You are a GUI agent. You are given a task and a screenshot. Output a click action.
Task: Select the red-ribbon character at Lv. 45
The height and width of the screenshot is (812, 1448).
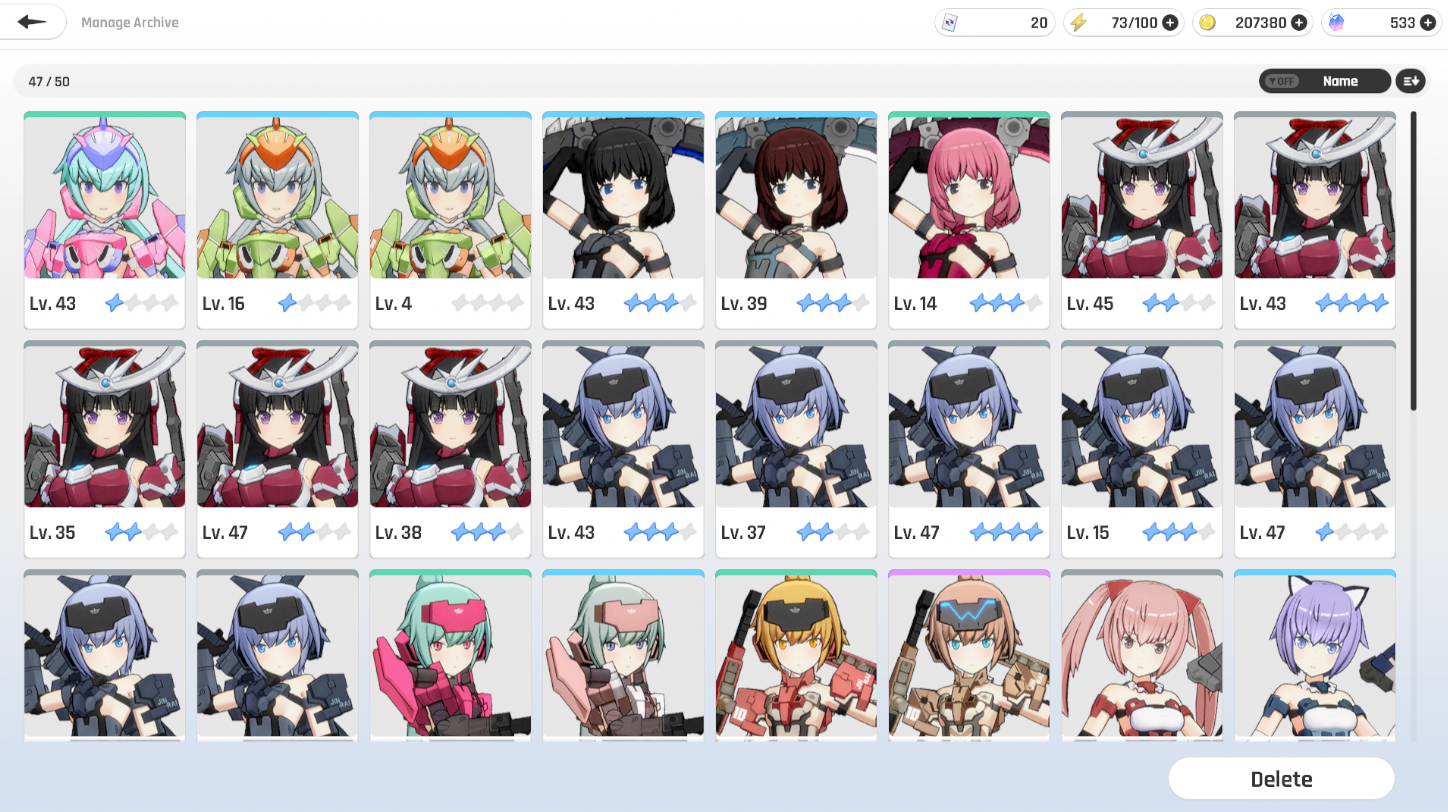click(1142, 220)
